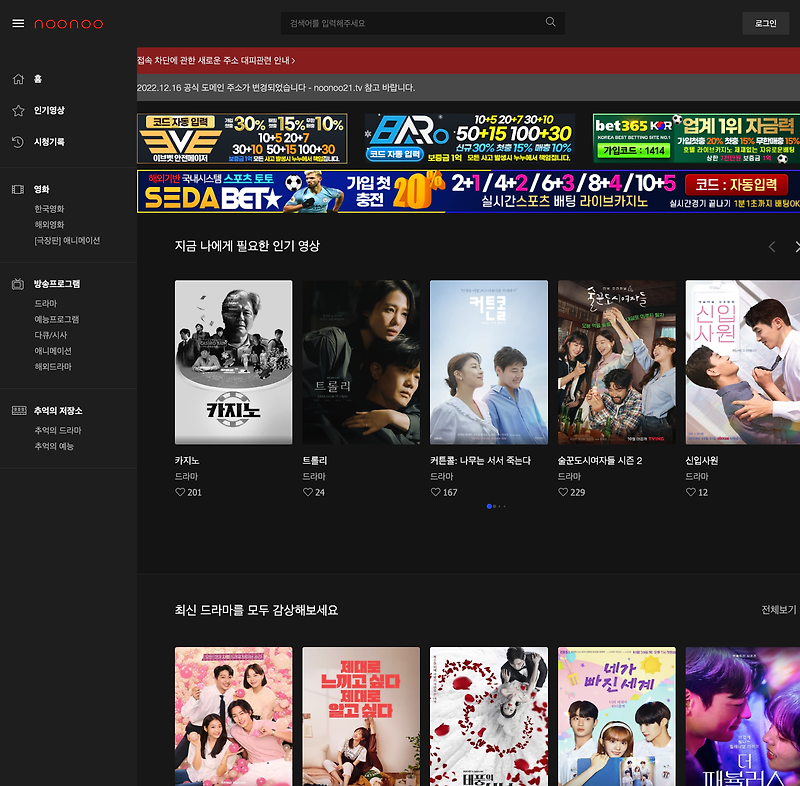800x786 pixels.
Task: Click the star icon for 인기영상
Action: (18, 111)
